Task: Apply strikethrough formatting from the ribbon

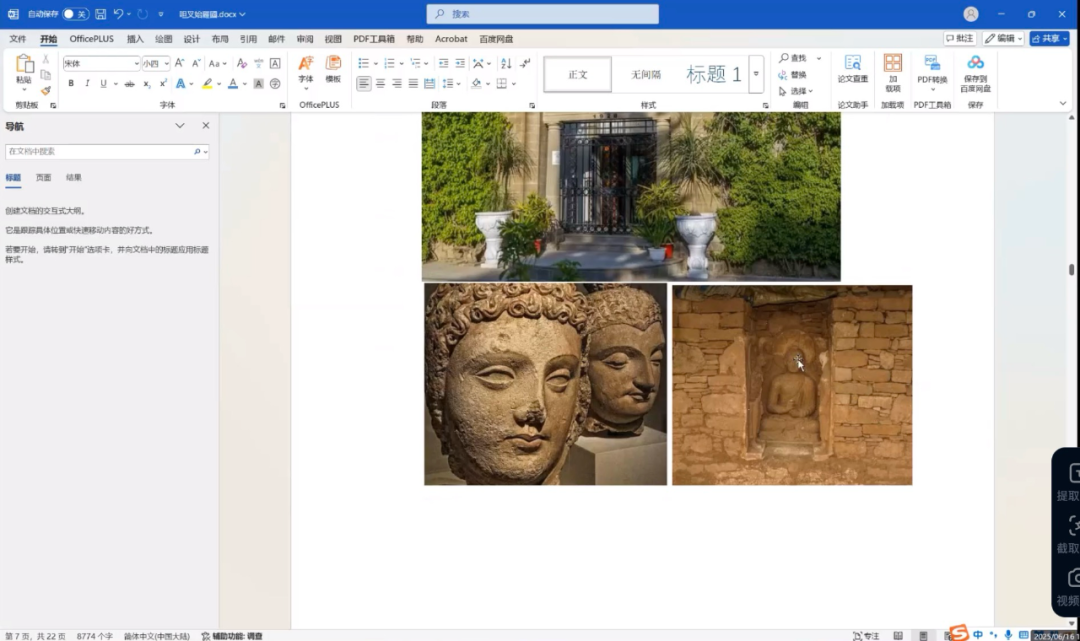Action: tap(129, 84)
